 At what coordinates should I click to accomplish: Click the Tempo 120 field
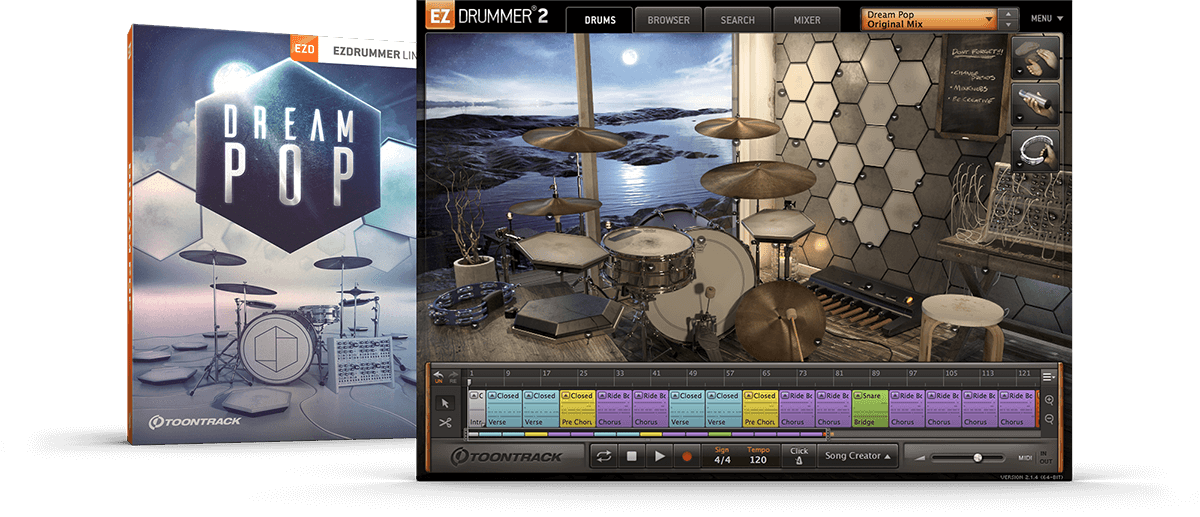pyautogui.click(x=757, y=456)
